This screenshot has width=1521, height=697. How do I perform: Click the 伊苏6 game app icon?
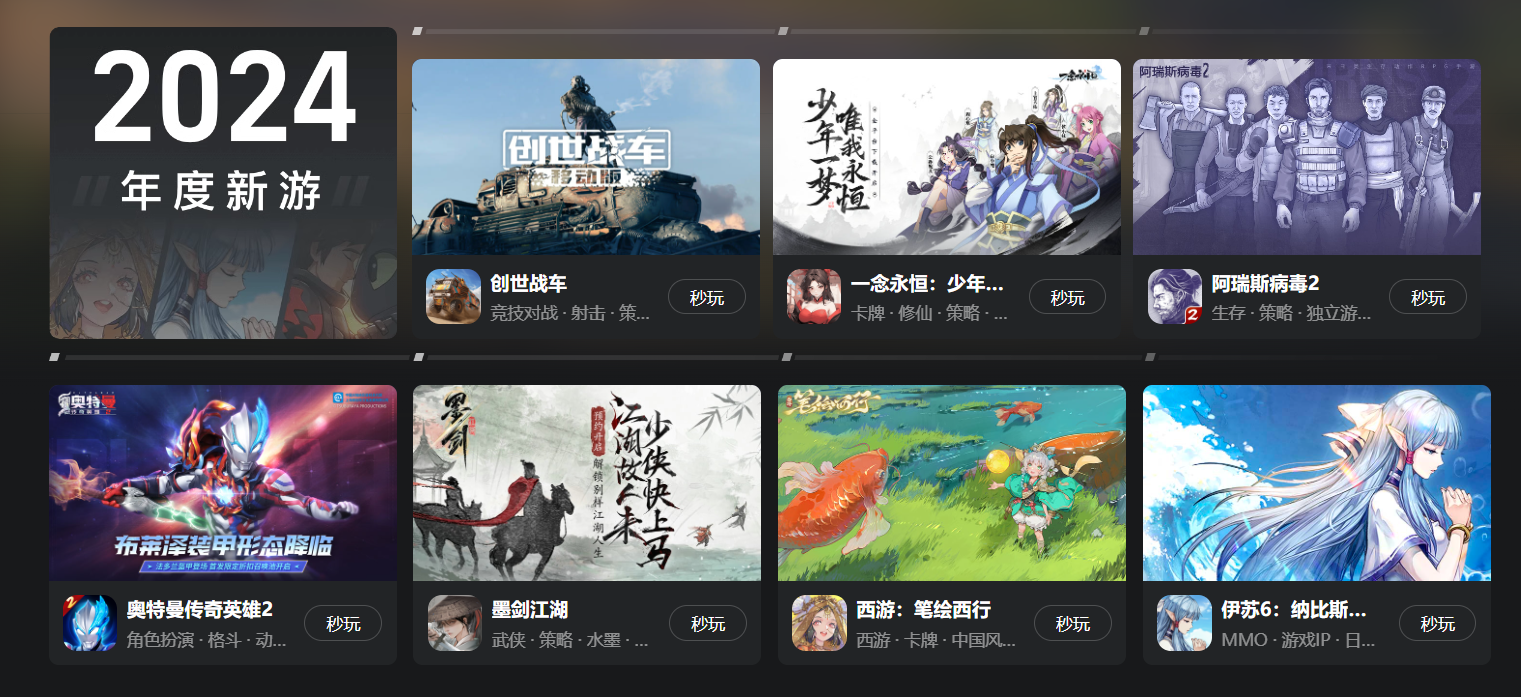pos(1184,623)
